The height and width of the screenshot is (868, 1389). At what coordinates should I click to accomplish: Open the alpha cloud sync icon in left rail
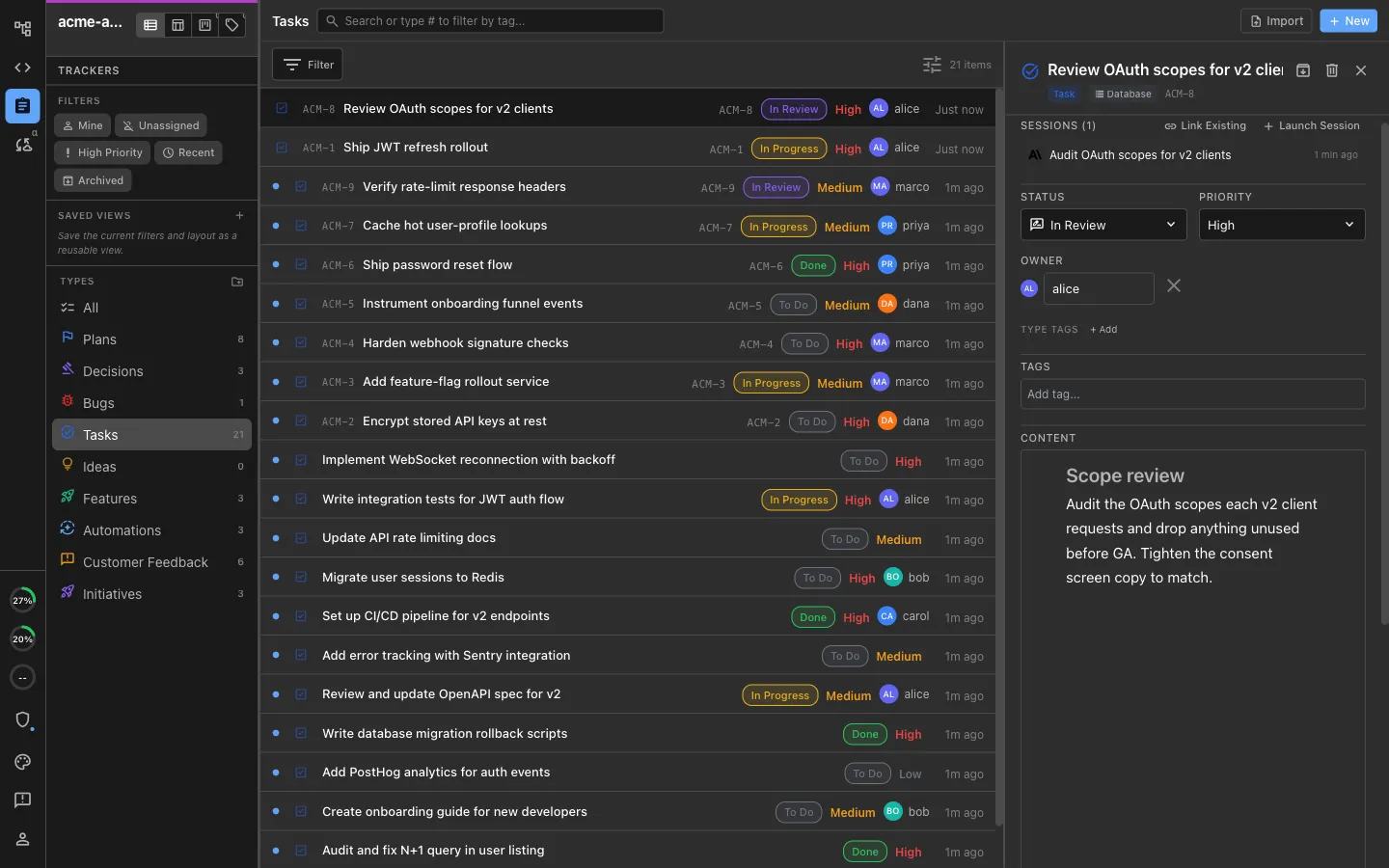[22, 145]
